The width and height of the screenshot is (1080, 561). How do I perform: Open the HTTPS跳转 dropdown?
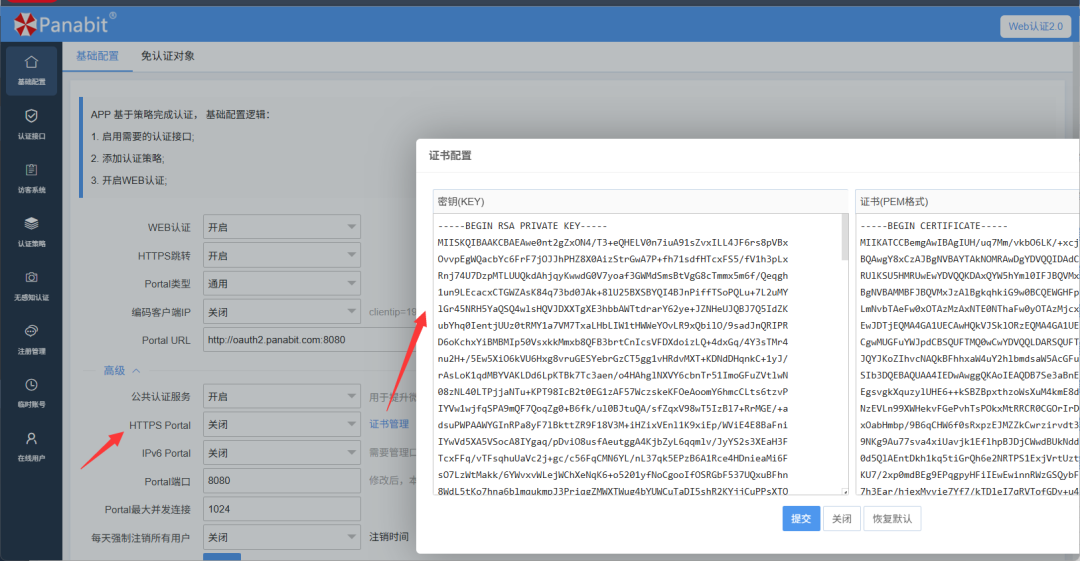[282, 256]
